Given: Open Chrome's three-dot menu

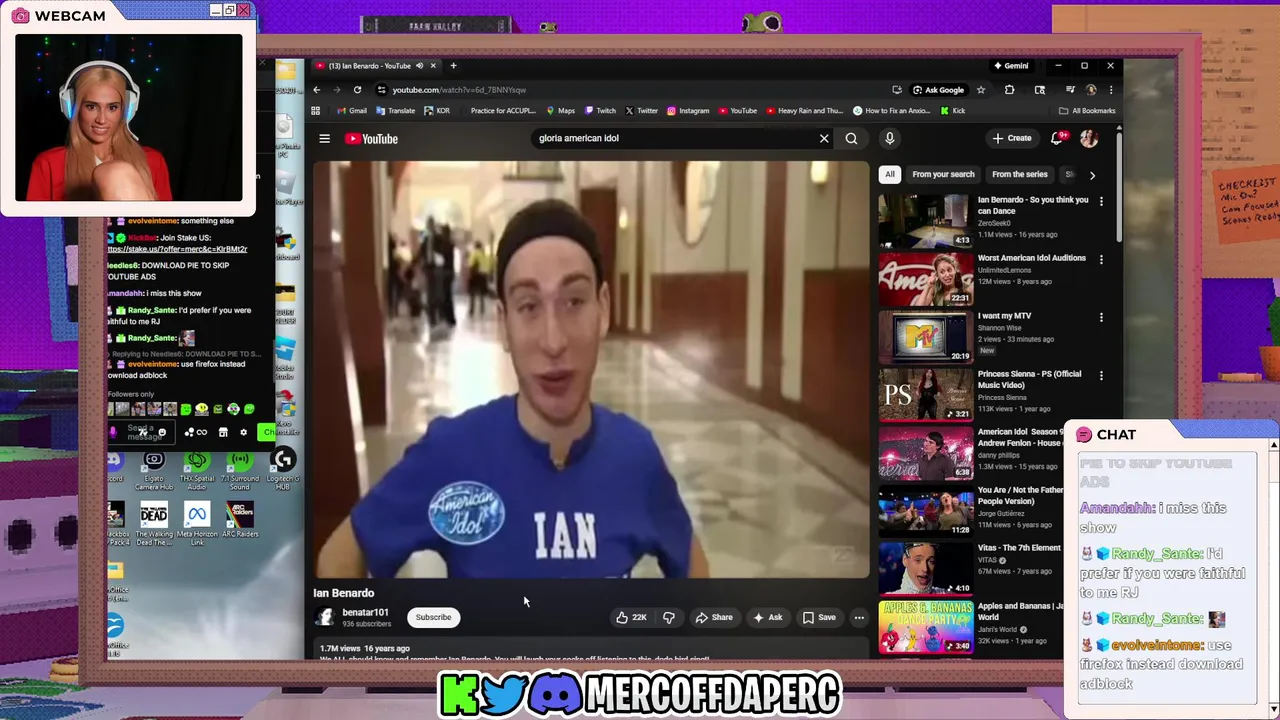Looking at the screenshot, I should [x=1111, y=90].
